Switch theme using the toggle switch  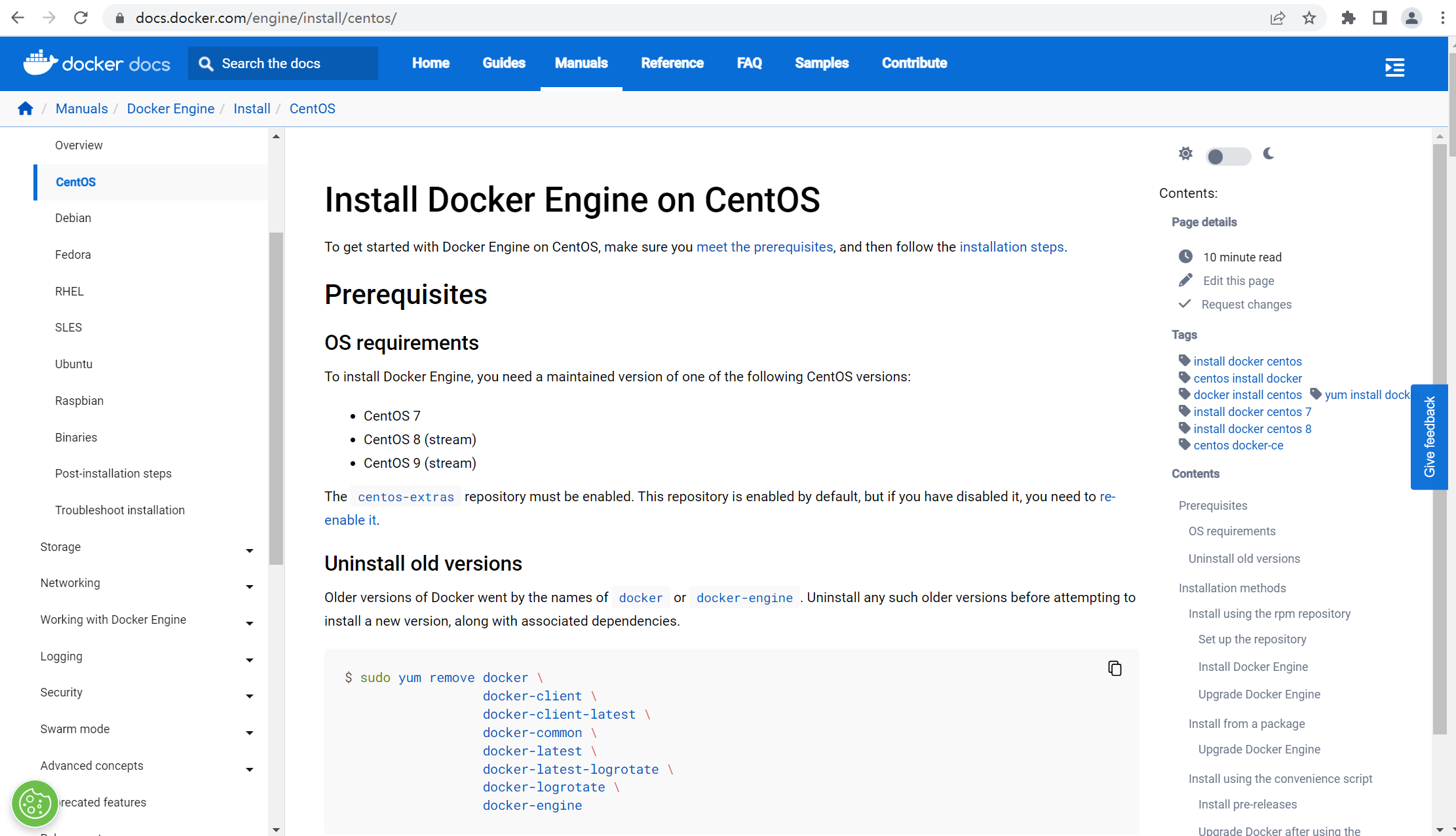pyautogui.click(x=1227, y=156)
